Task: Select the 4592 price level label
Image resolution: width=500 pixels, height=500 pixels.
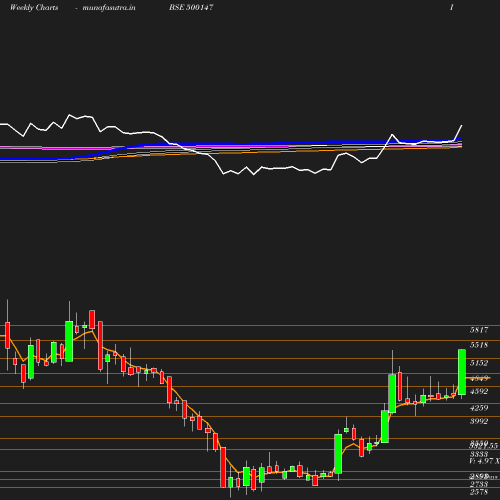Action: pyautogui.click(x=479, y=391)
